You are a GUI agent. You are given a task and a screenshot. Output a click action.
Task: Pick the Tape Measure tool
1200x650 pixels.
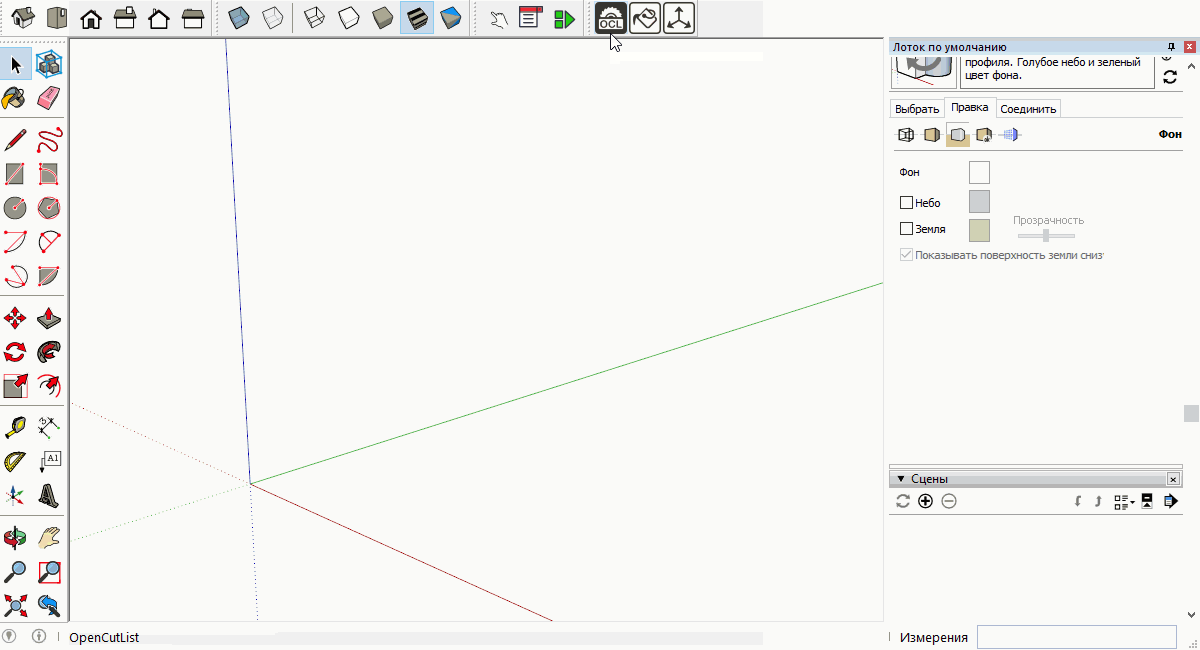pyautogui.click(x=15, y=428)
